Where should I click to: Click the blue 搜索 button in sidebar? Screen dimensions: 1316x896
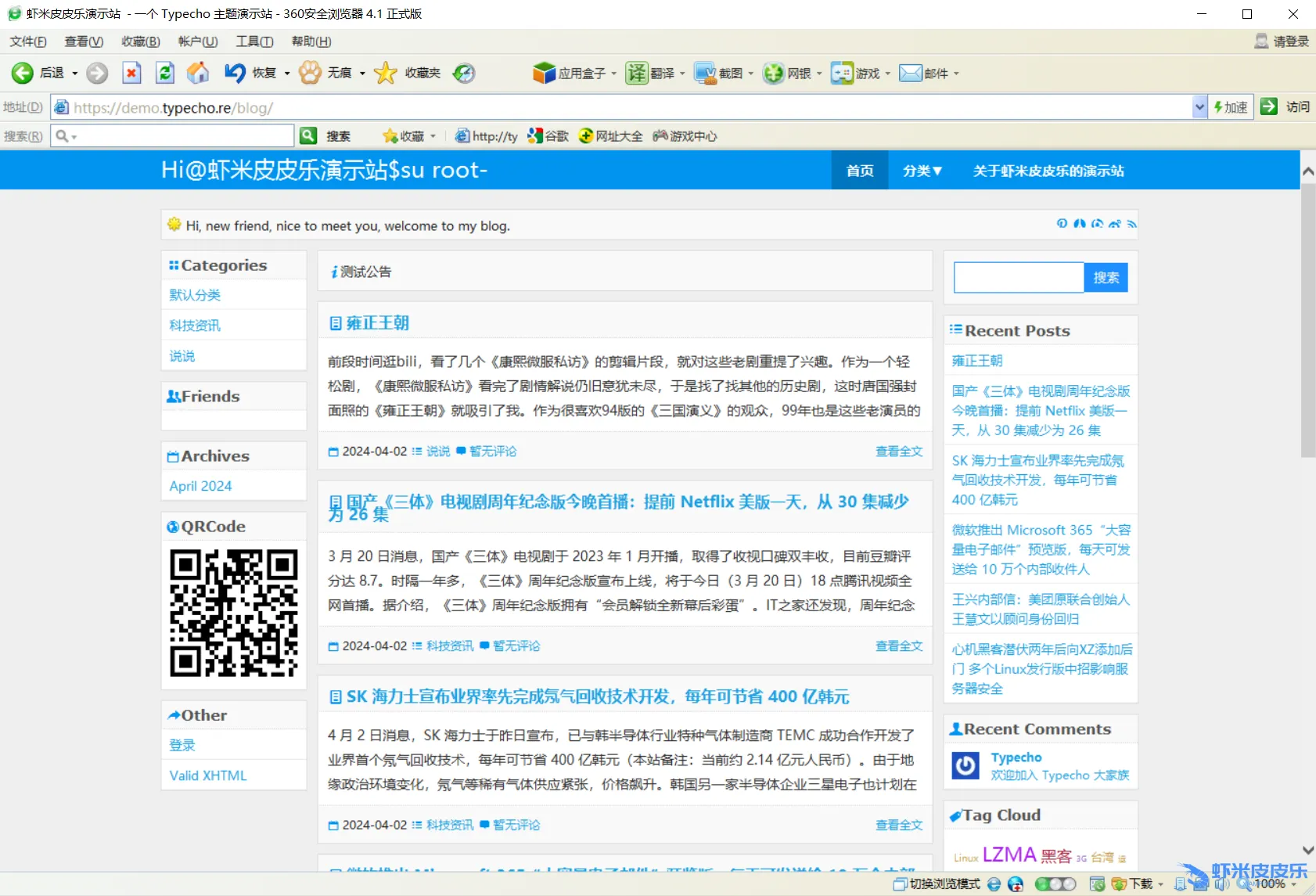1105,278
